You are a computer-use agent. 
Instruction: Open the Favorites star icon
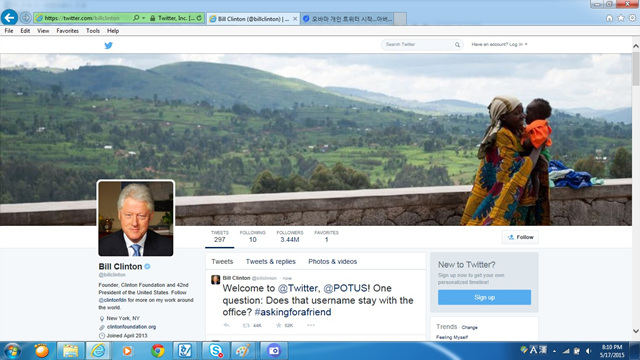(621, 18)
